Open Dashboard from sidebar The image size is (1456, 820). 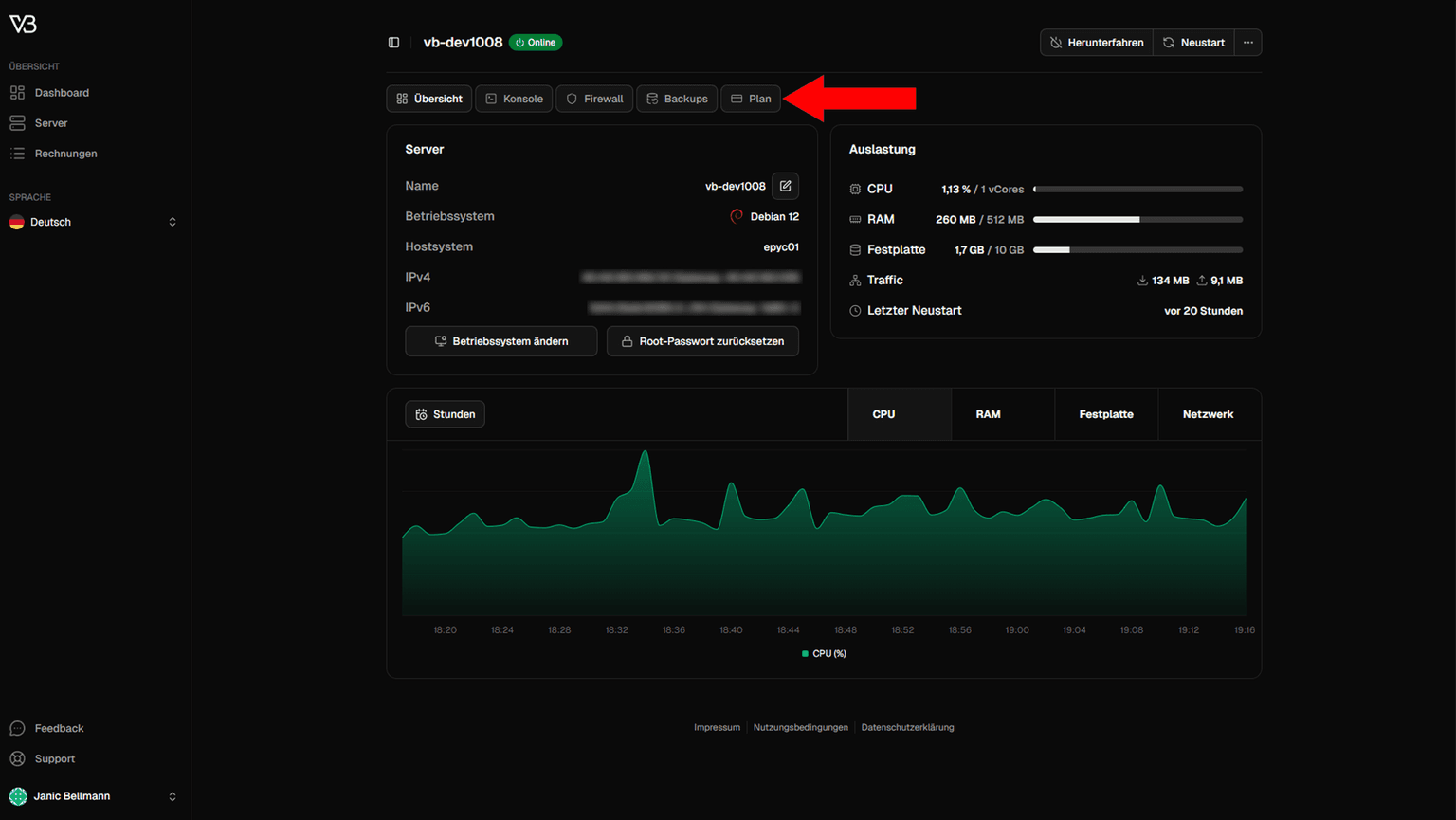62,93
